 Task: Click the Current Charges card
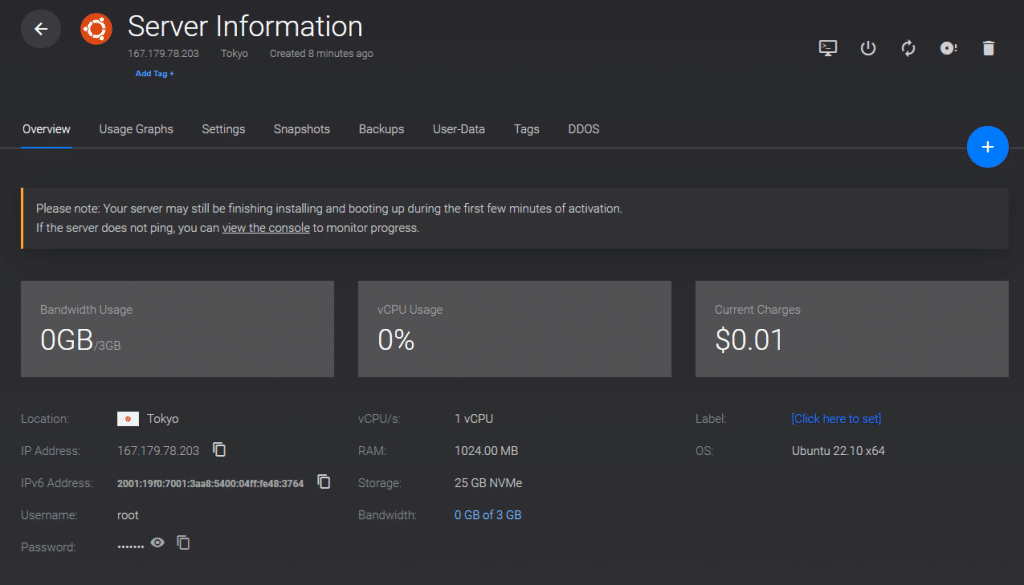(x=852, y=329)
